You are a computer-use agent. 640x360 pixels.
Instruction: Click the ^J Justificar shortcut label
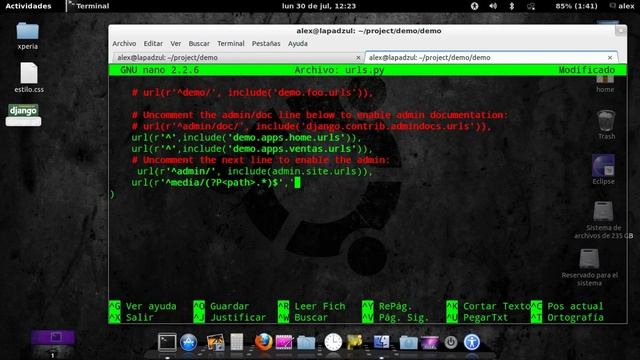pos(229,318)
